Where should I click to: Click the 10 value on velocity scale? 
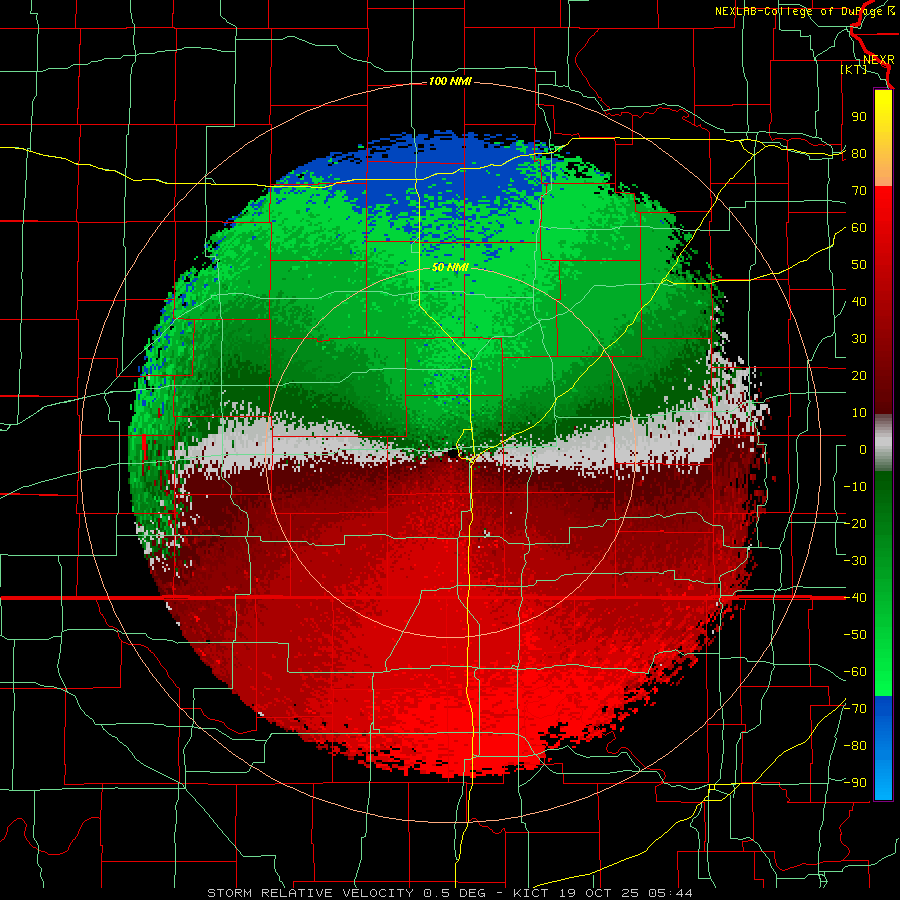pos(859,413)
